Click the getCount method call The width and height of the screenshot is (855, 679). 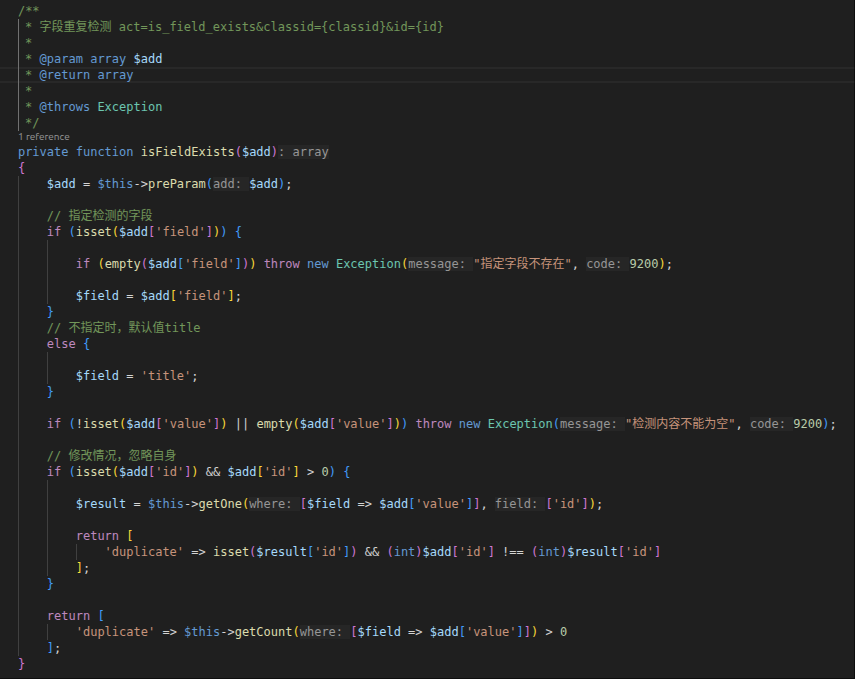(x=264, y=632)
